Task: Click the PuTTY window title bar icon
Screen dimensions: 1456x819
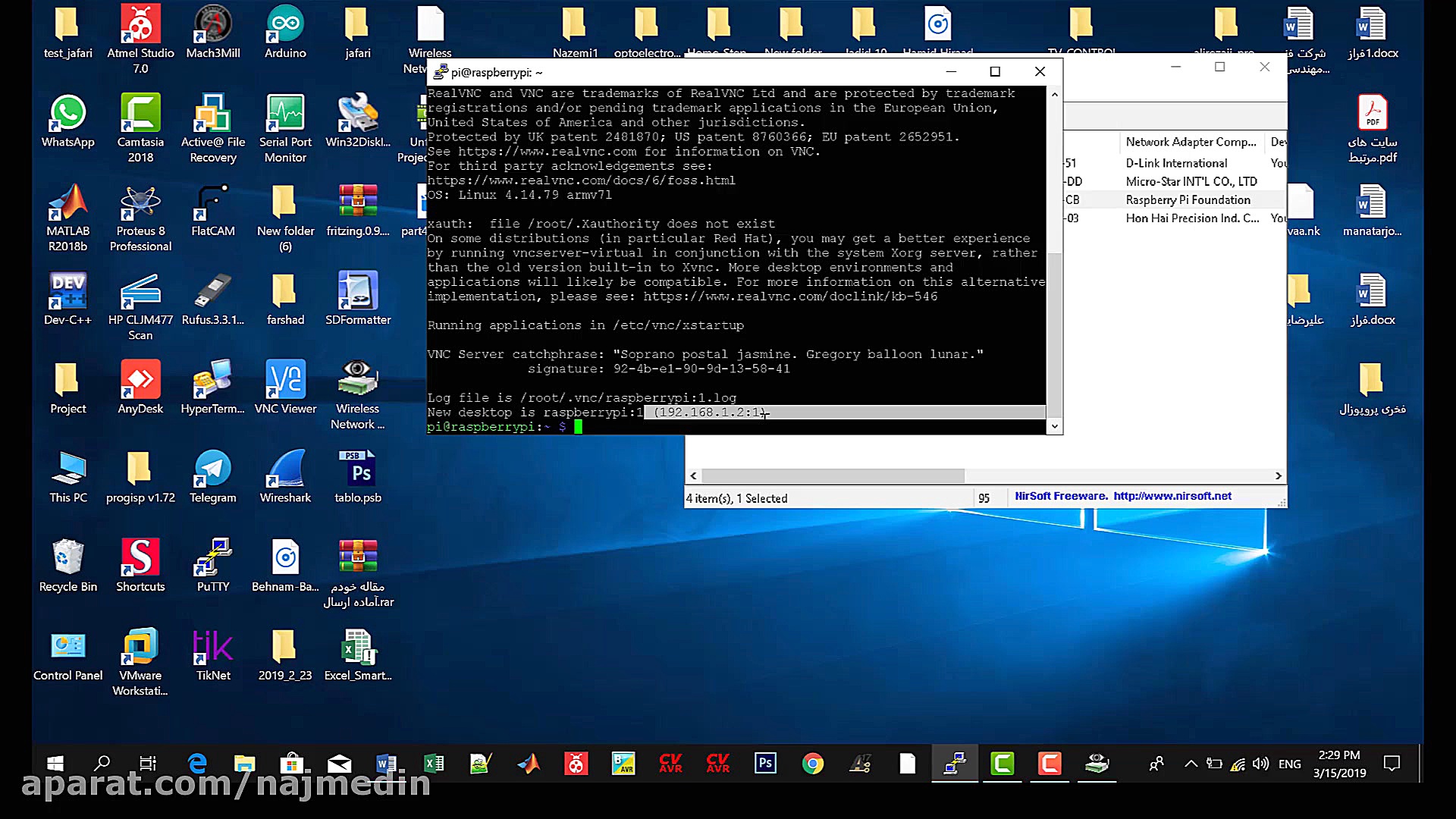Action: [440, 72]
